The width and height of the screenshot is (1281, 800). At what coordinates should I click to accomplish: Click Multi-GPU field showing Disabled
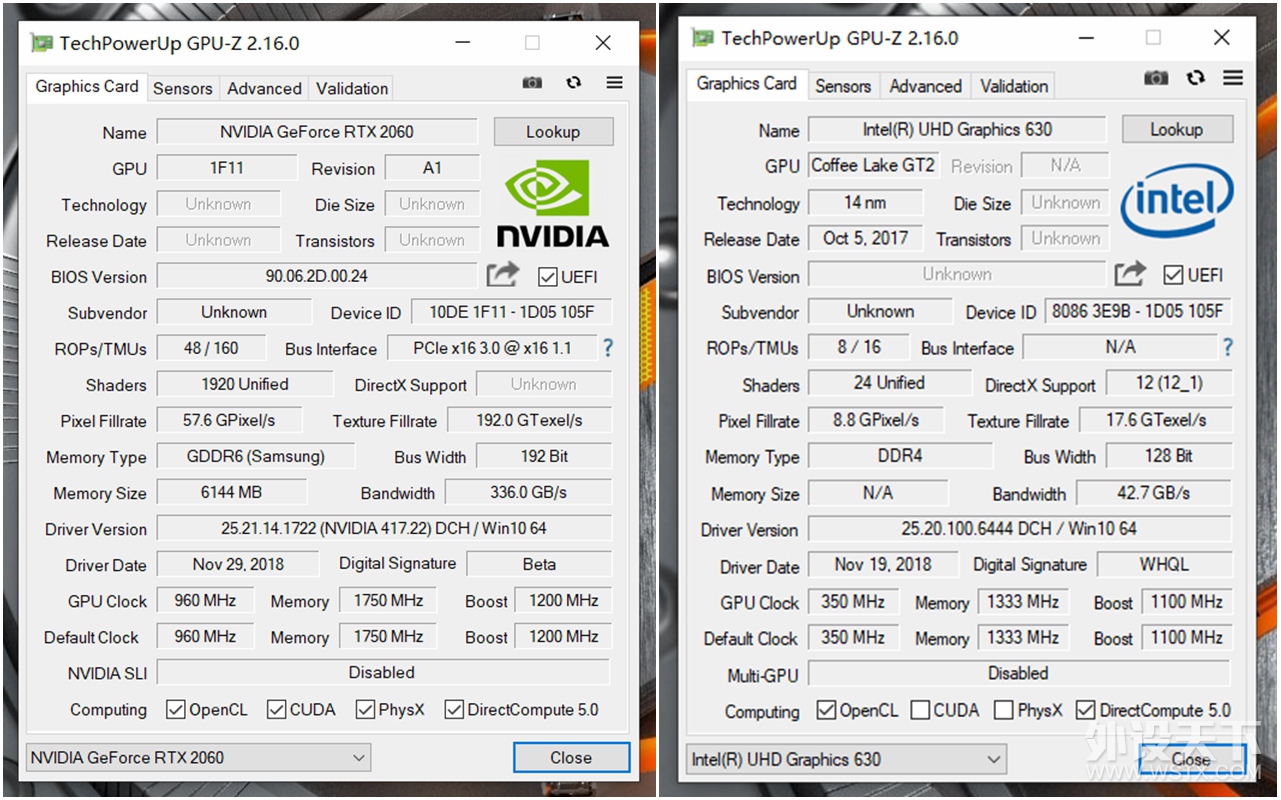[x=1019, y=673]
